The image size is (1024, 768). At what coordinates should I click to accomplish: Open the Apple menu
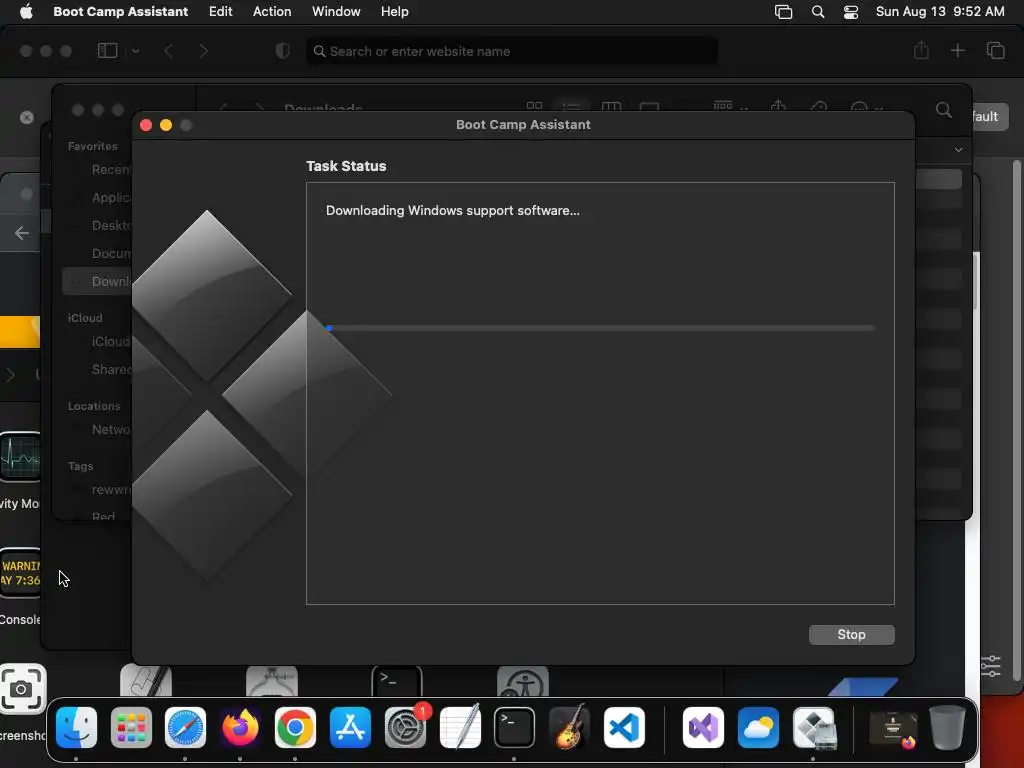point(26,11)
